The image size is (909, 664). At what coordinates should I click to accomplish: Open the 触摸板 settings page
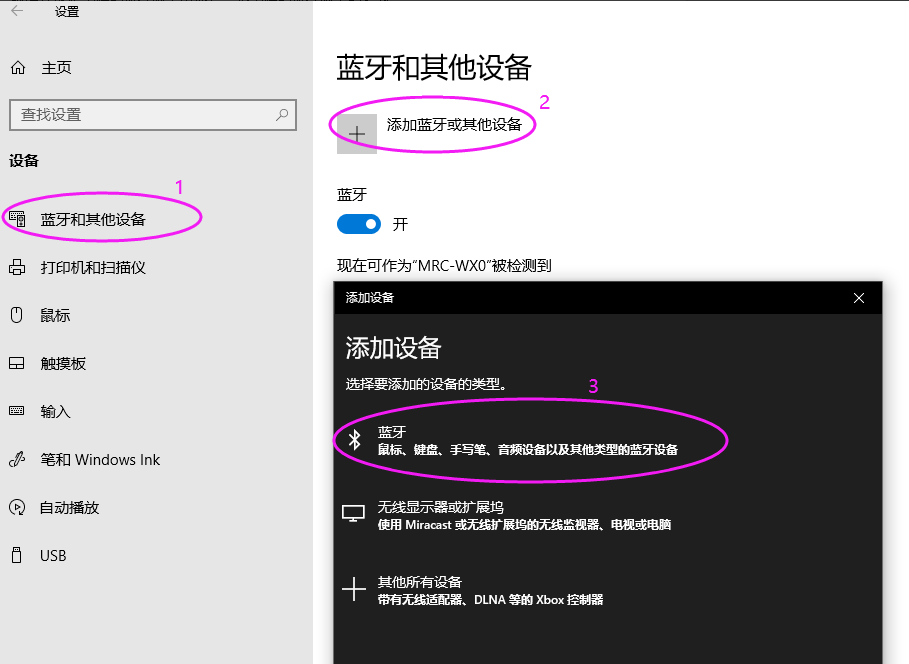click(x=63, y=363)
